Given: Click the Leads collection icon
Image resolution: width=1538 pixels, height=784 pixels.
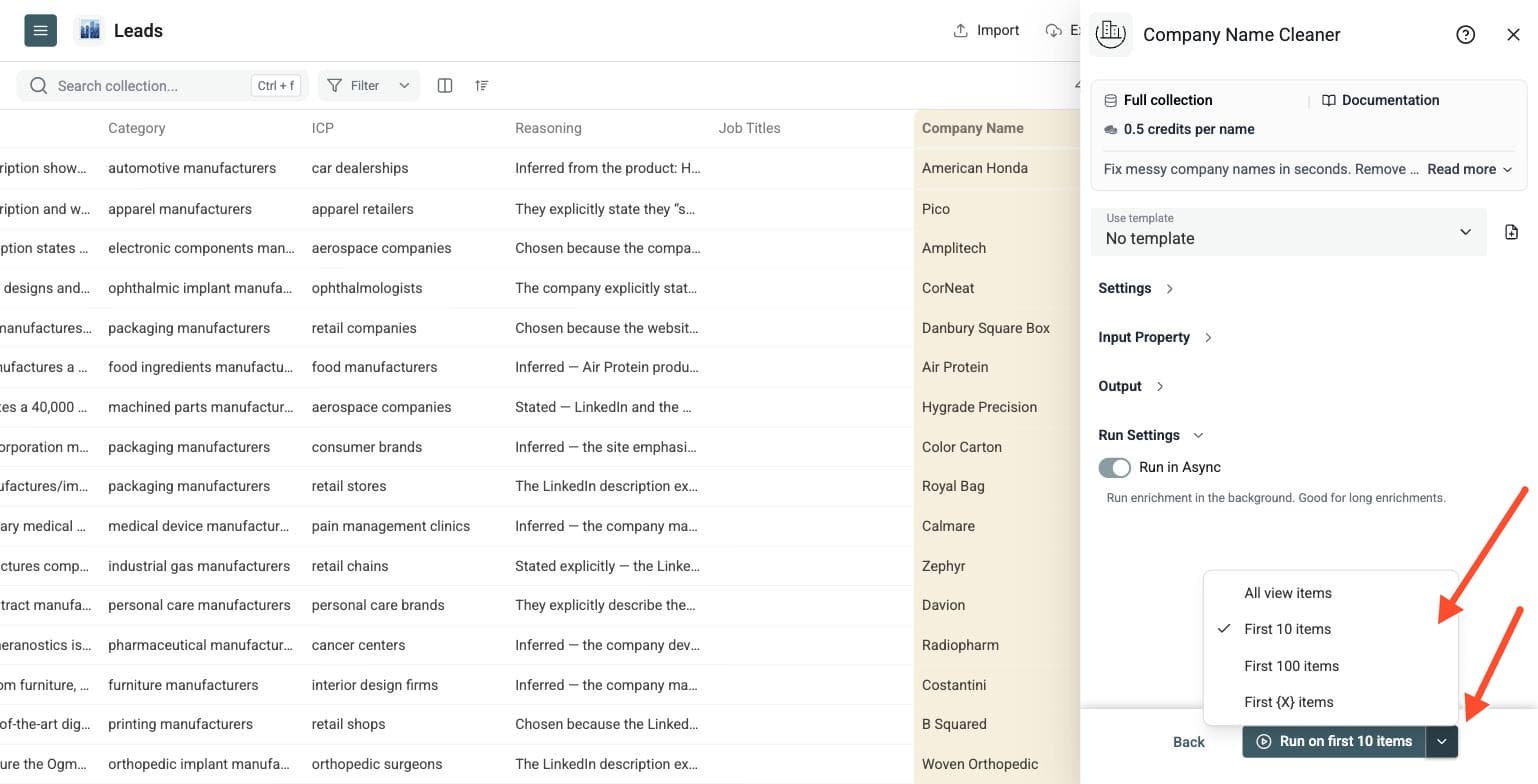Looking at the screenshot, I should click(89, 31).
